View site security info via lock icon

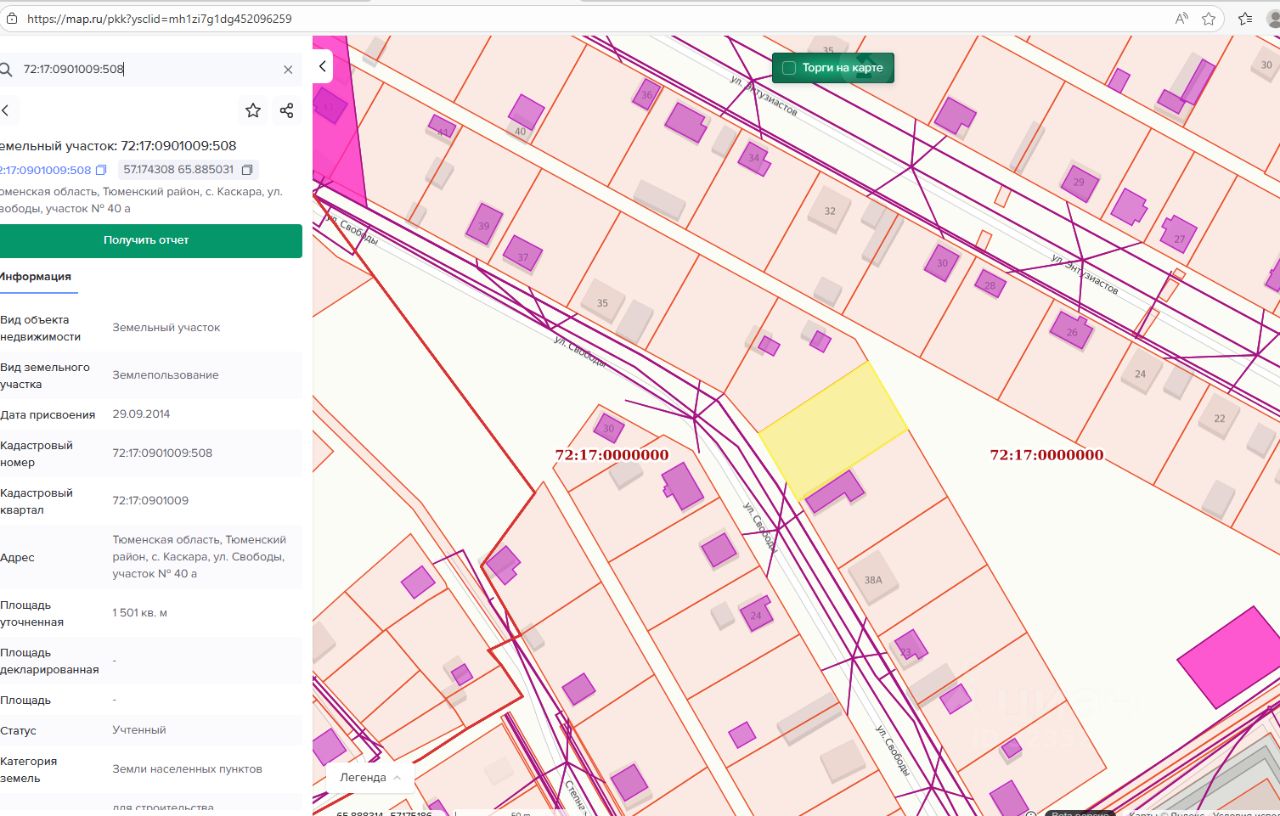[11, 18]
